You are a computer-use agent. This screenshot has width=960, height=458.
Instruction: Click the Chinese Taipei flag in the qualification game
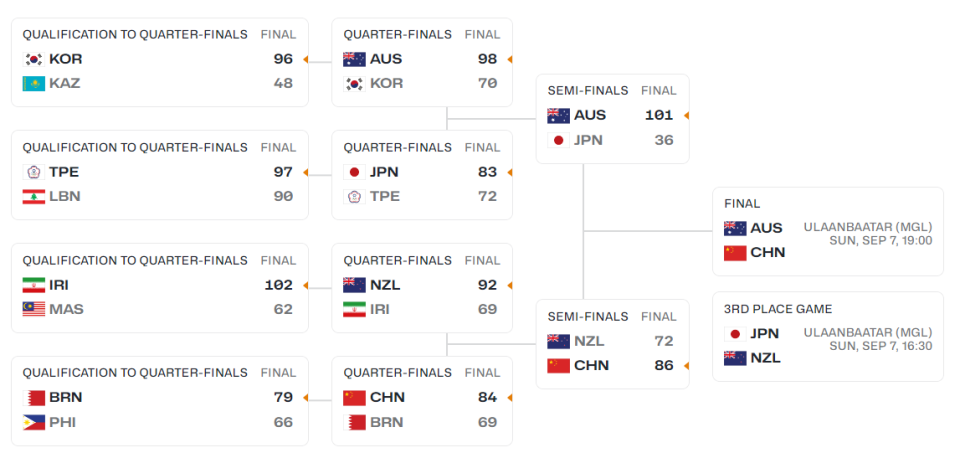(34, 172)
